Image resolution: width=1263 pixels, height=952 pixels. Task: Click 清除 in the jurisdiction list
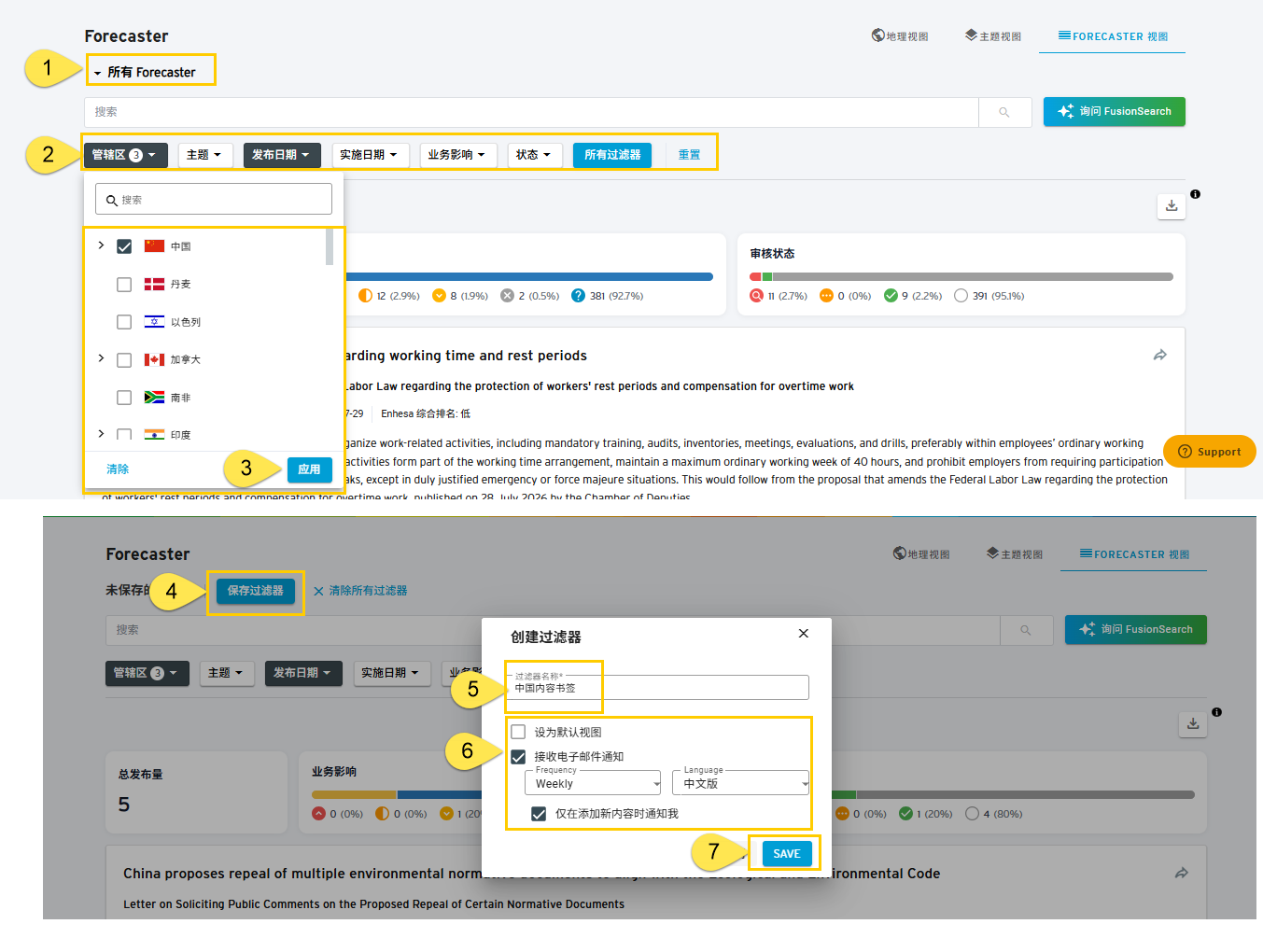click(118, 469)
